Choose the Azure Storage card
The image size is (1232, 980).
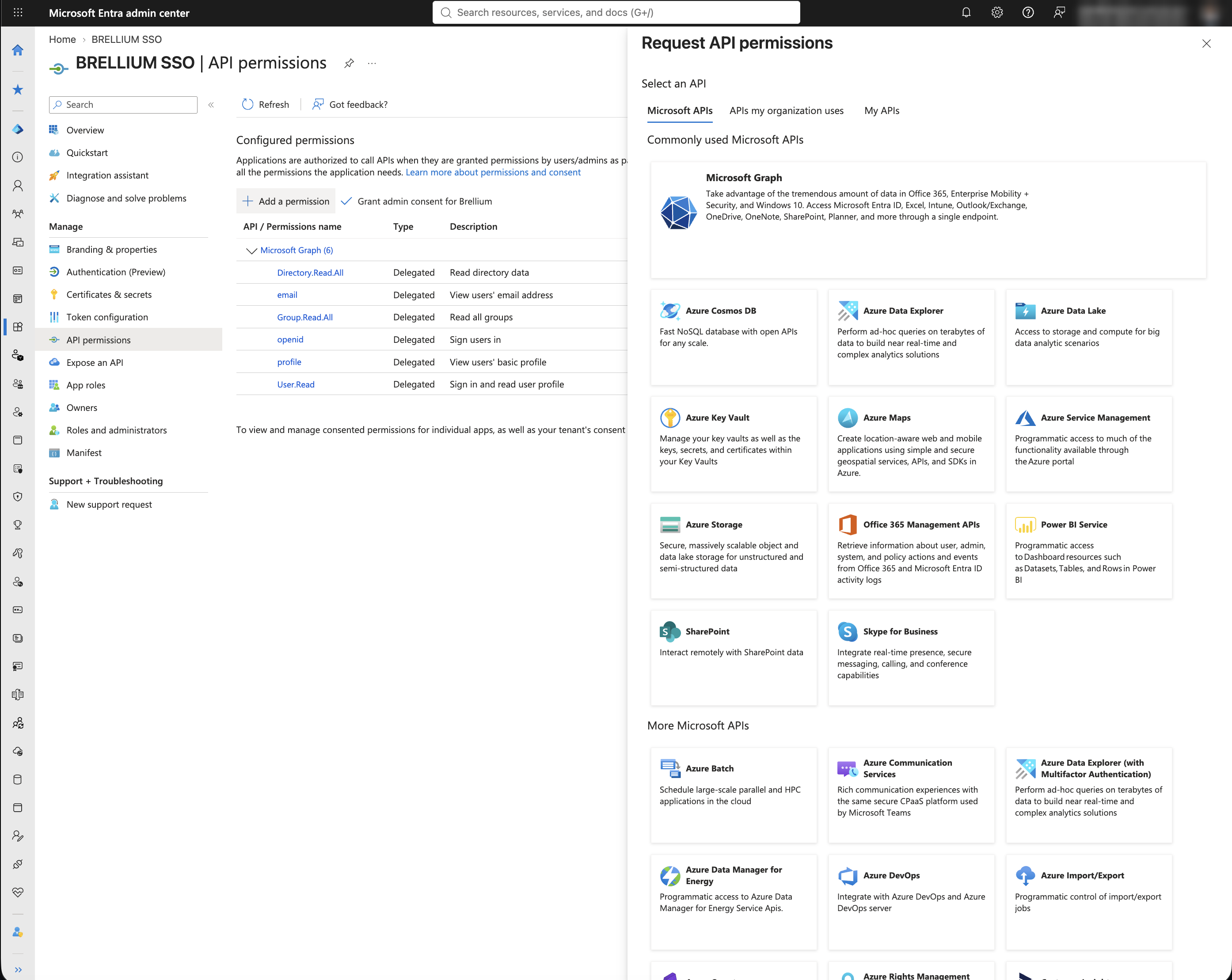pyautogui.click(x=734, y=551)
